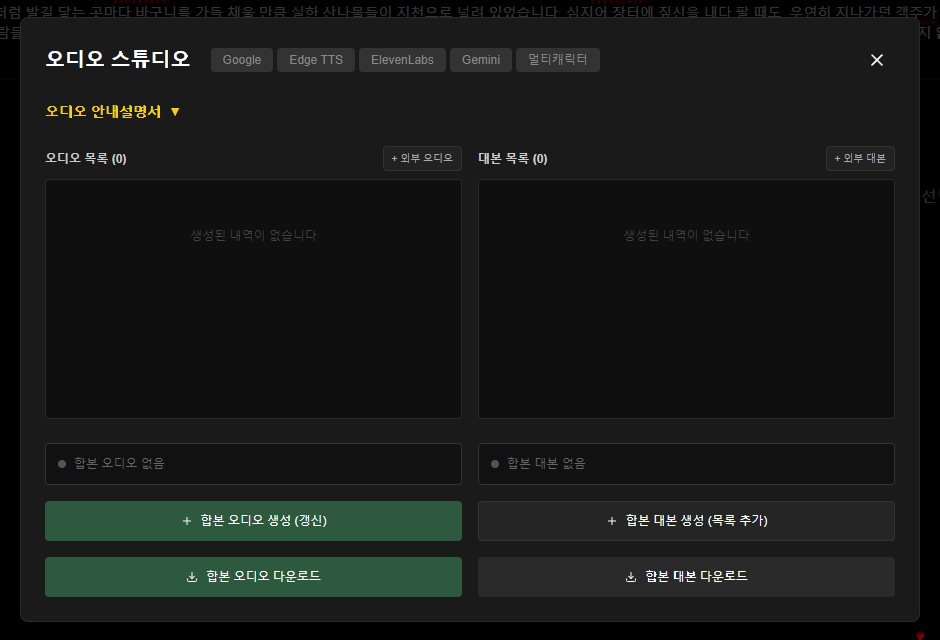Close the 오디오 스튜디오 dialog
940x640 pixels.
point(877,60)
